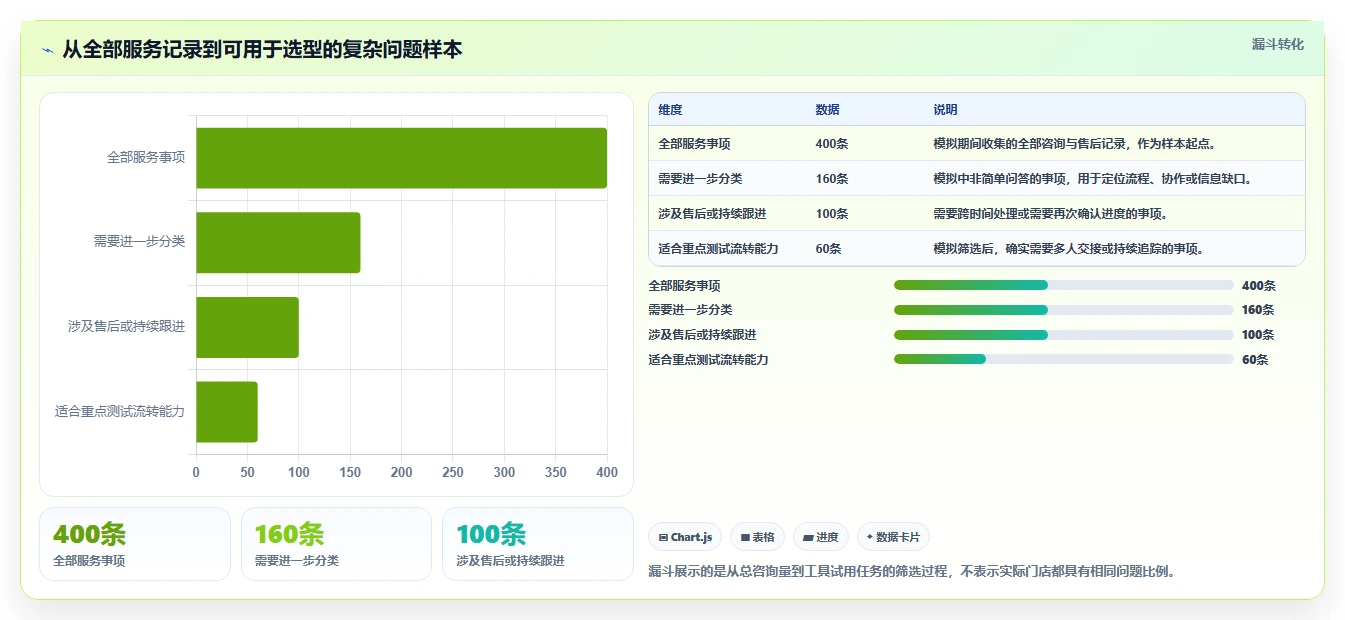Click the 全部服务事项 400条 progress bar
Image resolution: width=1345 pixels, height=620 pixels.
coord(1064,285)
